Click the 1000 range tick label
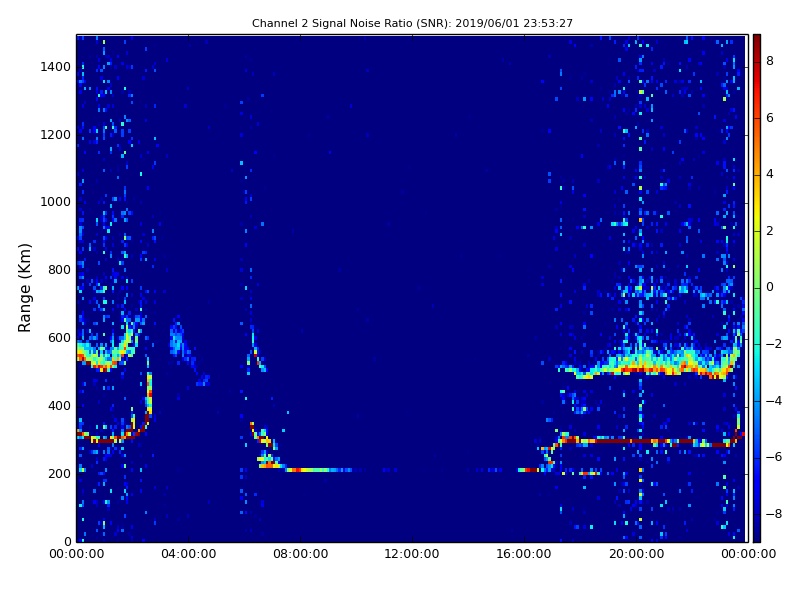 (56, 202)
